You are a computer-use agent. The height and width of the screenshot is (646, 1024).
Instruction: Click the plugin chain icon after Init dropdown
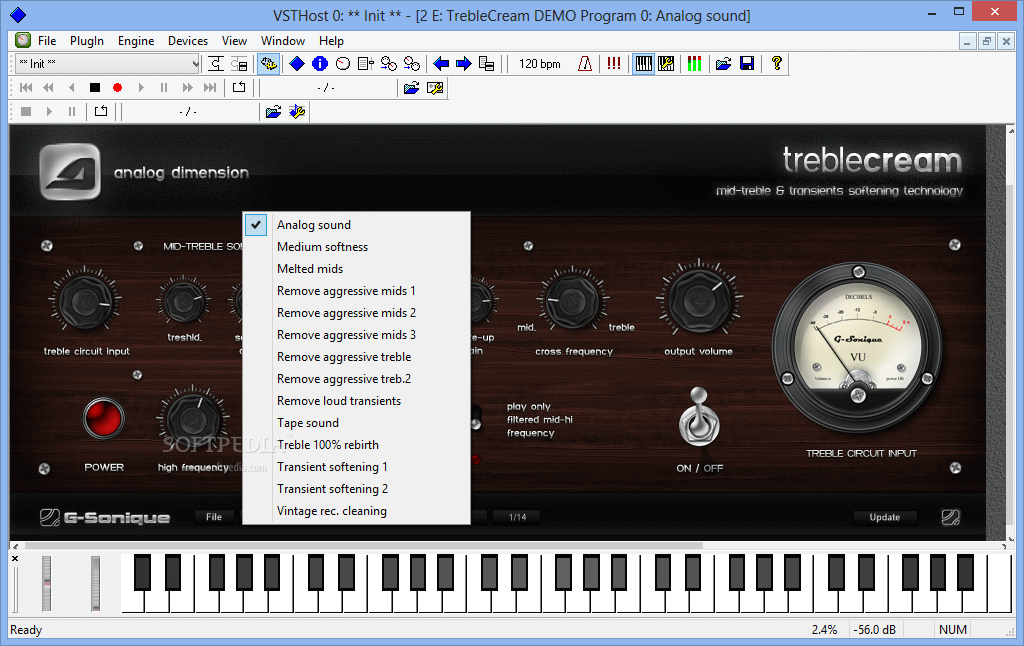[216, 63]
